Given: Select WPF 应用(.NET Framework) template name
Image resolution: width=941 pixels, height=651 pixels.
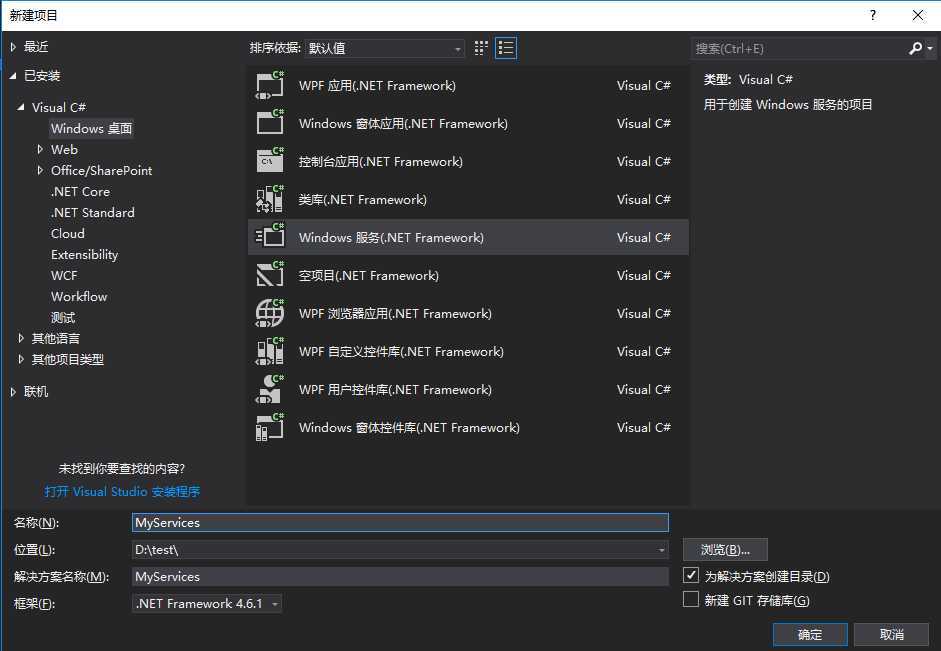Looking at the screenshot, I should [377, 86].
